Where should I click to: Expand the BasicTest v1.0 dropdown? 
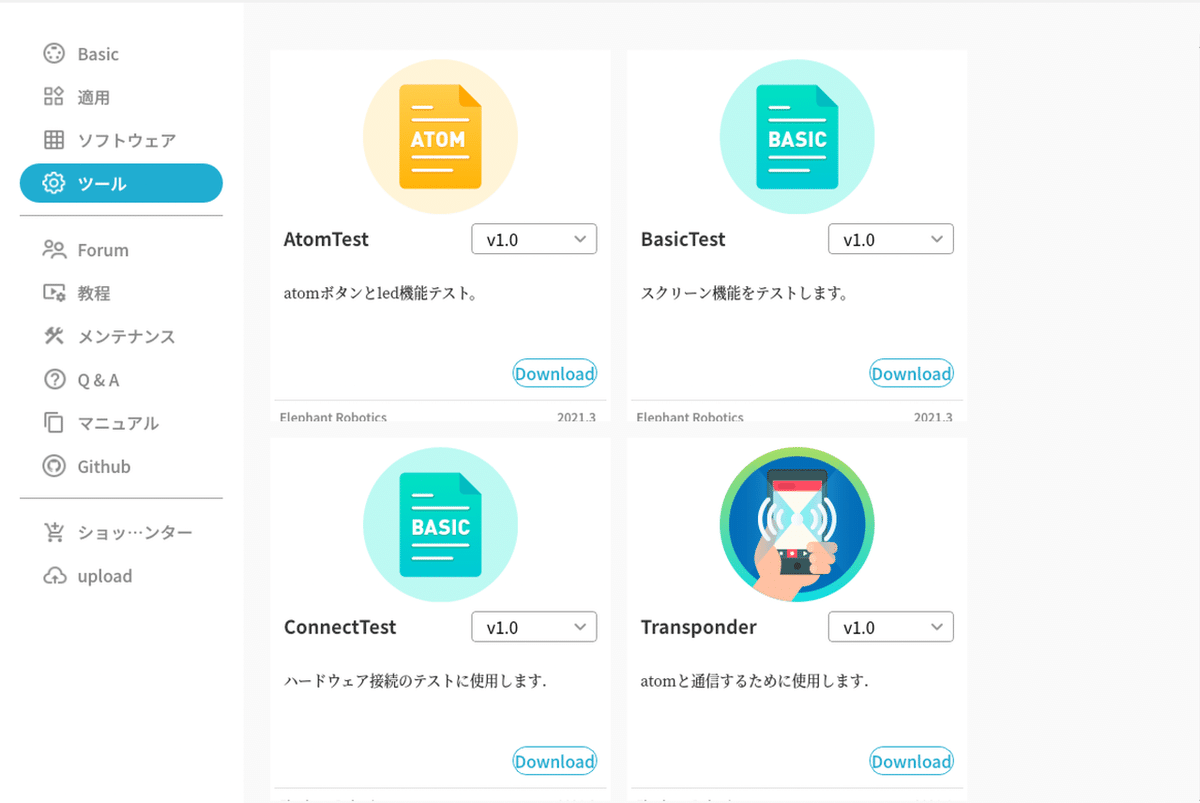tap(890, 239)
